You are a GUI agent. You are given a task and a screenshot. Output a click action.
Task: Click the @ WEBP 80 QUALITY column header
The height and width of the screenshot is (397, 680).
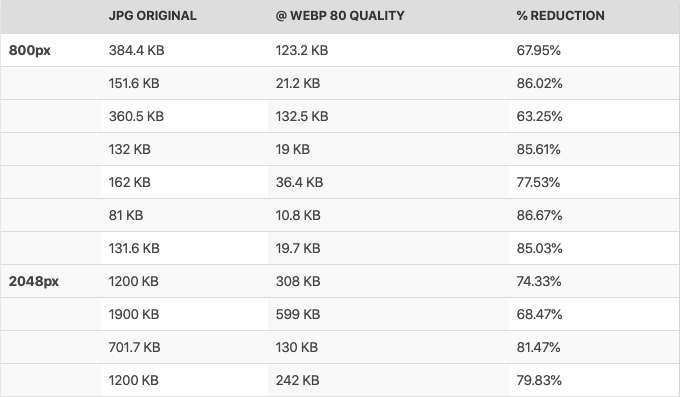(340, 16)
